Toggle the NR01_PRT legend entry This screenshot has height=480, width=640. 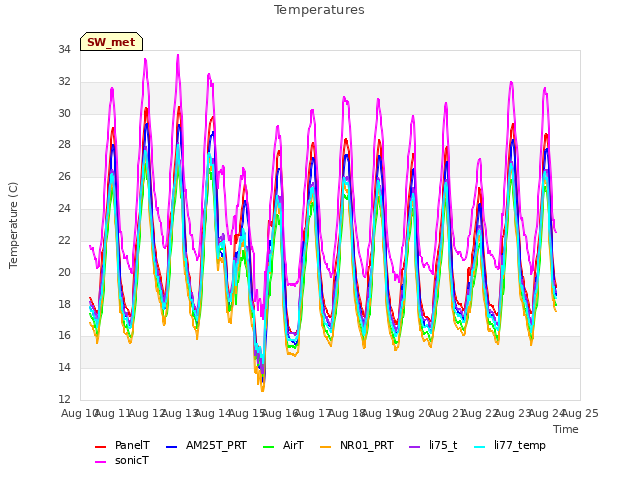coord(357,445)
